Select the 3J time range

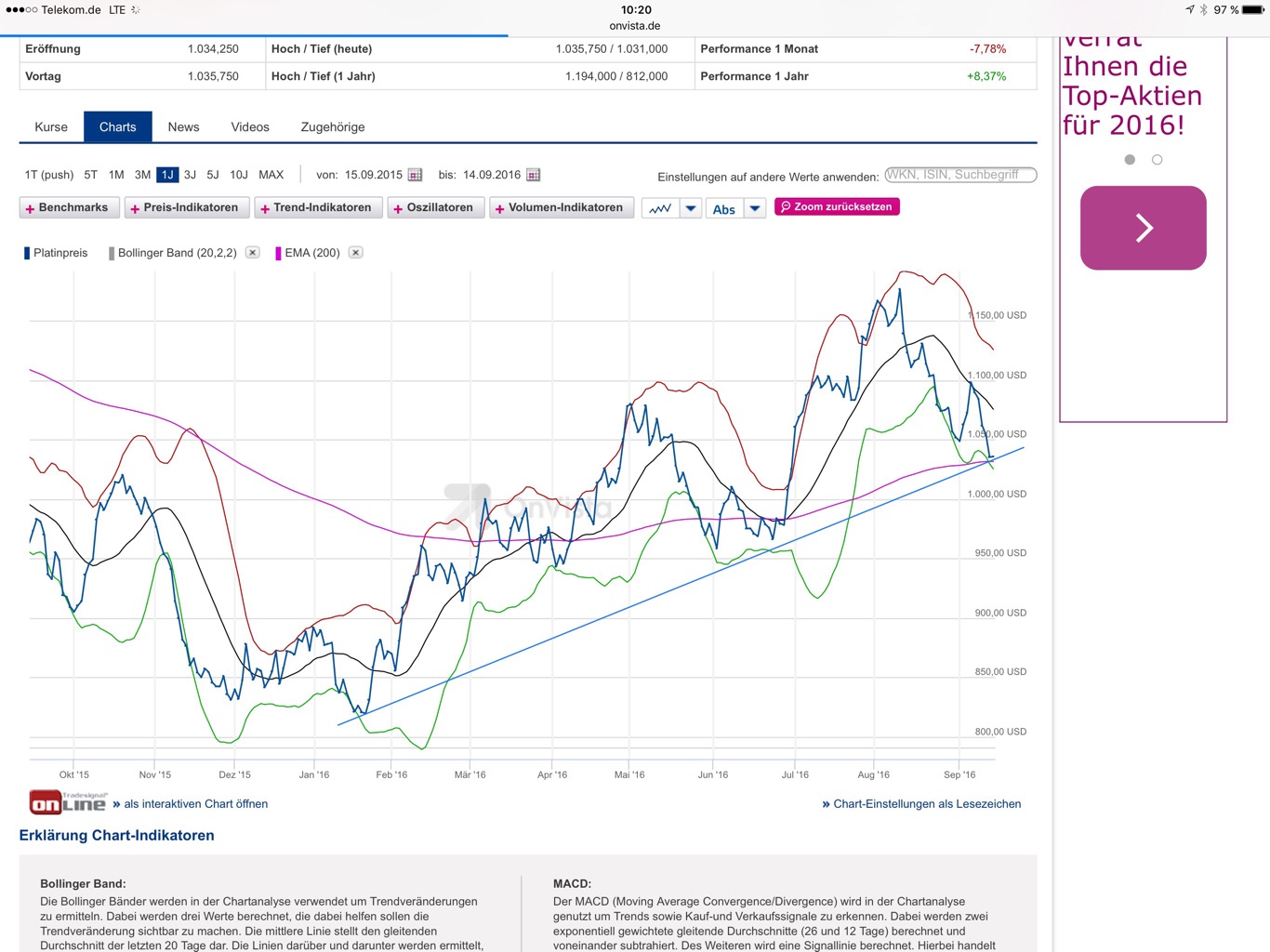[190, 175]
